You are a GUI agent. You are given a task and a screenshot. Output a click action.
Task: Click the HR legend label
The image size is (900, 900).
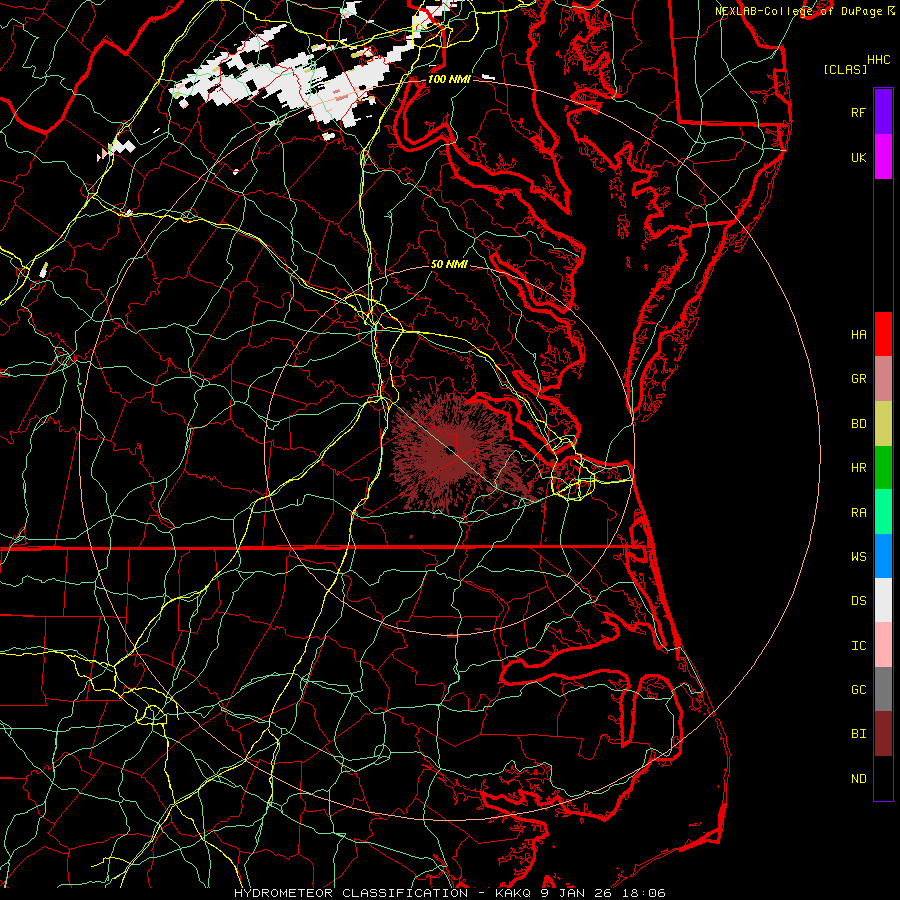point(858,468)
